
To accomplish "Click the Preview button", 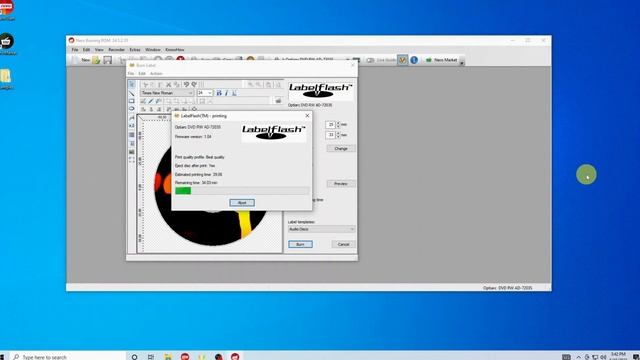I will point(341,184).
